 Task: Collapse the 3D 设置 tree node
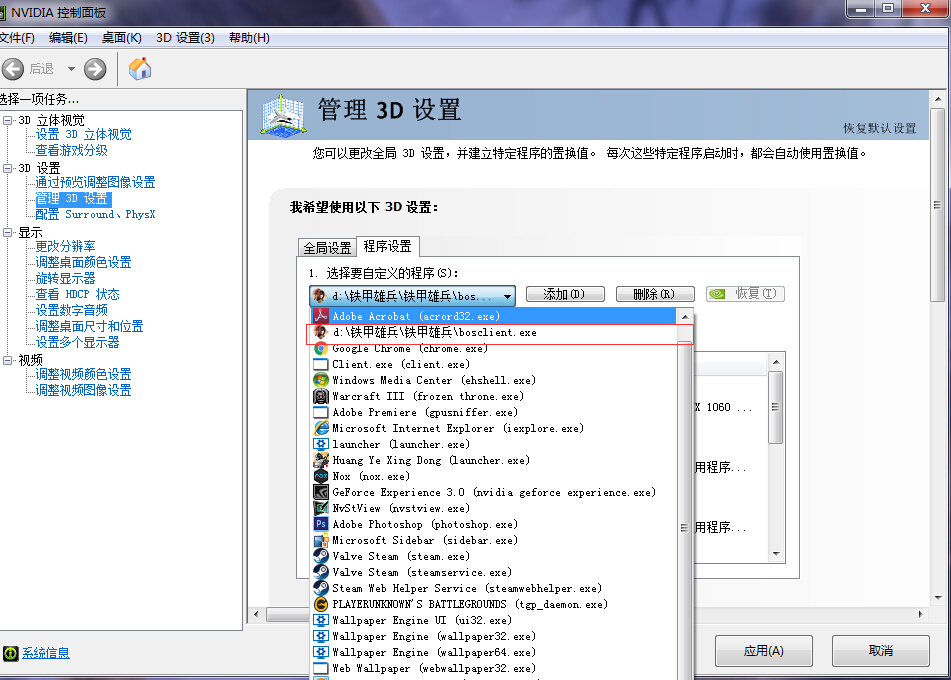click(8, 168)
